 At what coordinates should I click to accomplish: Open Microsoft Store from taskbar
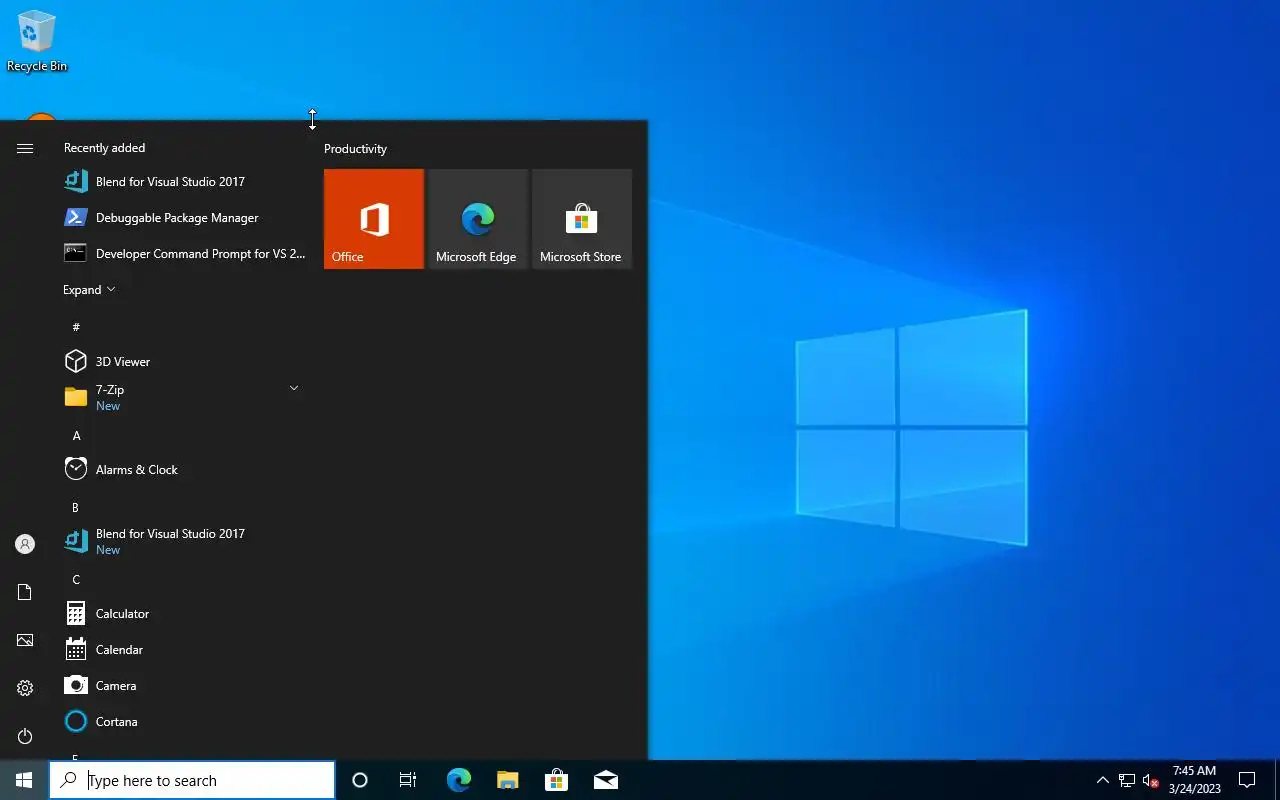(x=556, y=780)
